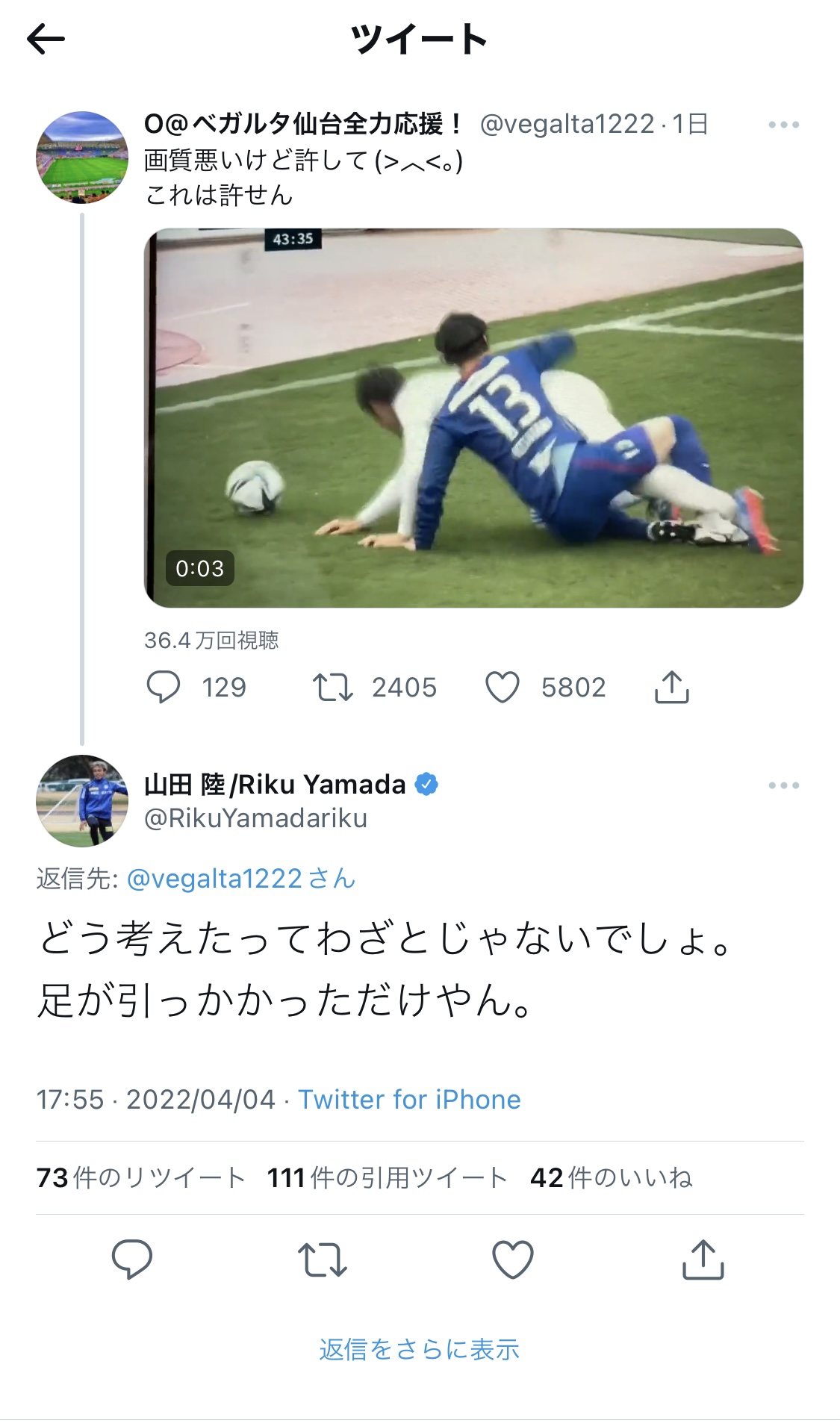Like the tweet with 5802 likes
Image resolution: width=840 pixels, height=1423 pixels.
pyautogui.click(x=503, y=687)
